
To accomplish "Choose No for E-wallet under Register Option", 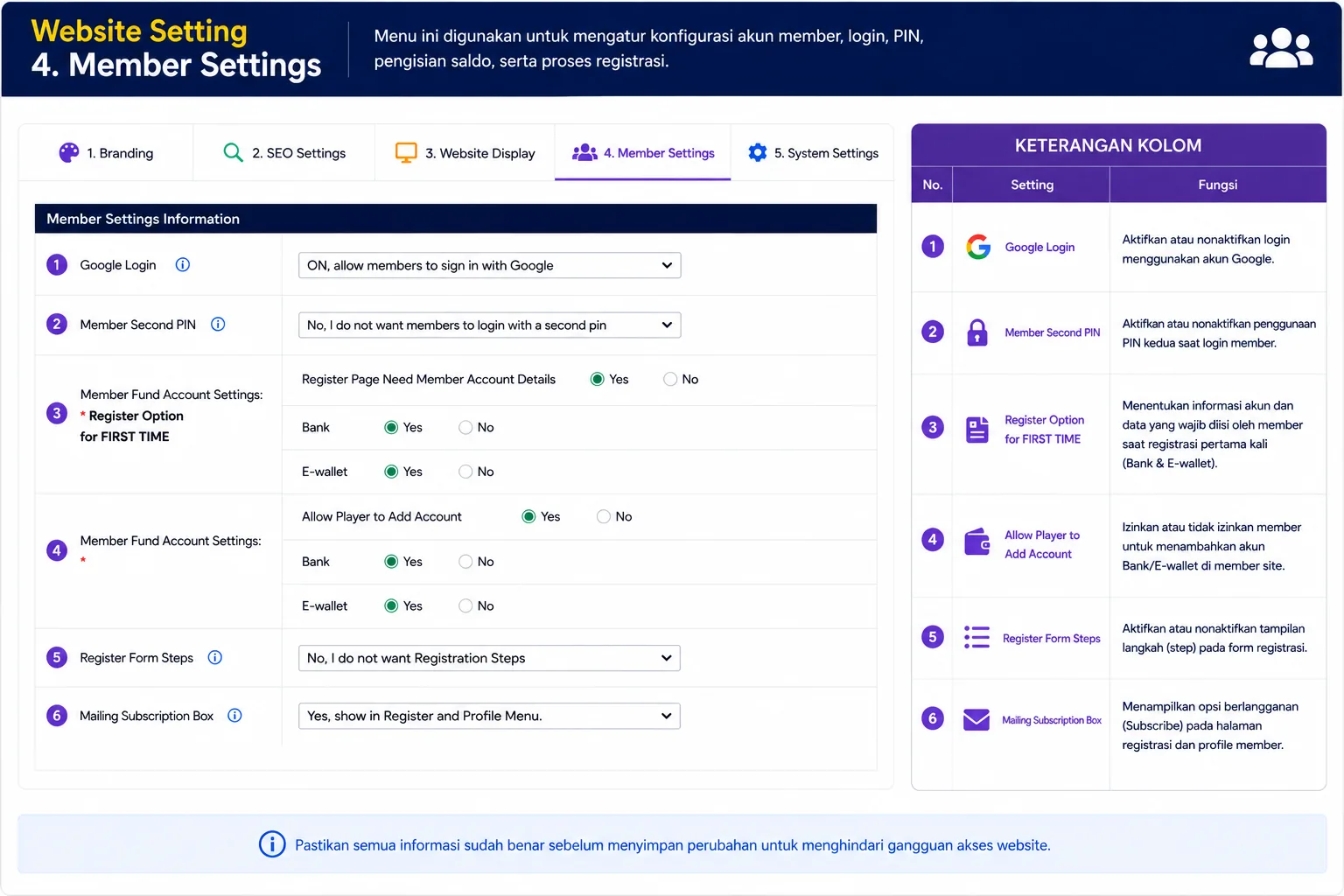I will [x=465, y=472].
